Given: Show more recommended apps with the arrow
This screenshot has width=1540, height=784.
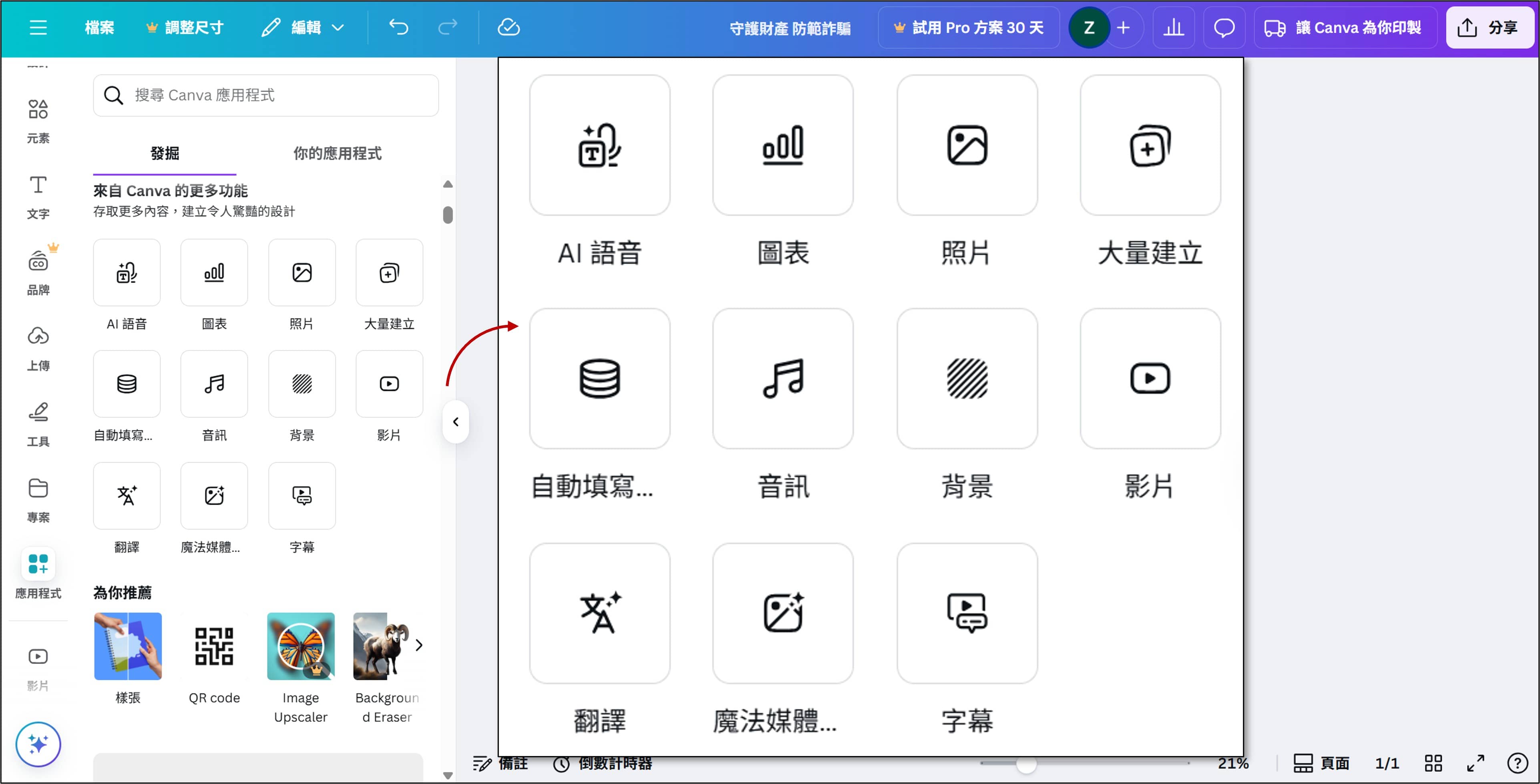Looking at the screenshot, I should point(419,646).
